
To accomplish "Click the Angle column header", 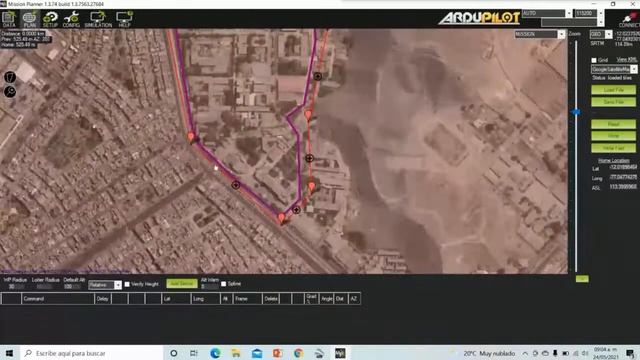I will click(327, 299).
